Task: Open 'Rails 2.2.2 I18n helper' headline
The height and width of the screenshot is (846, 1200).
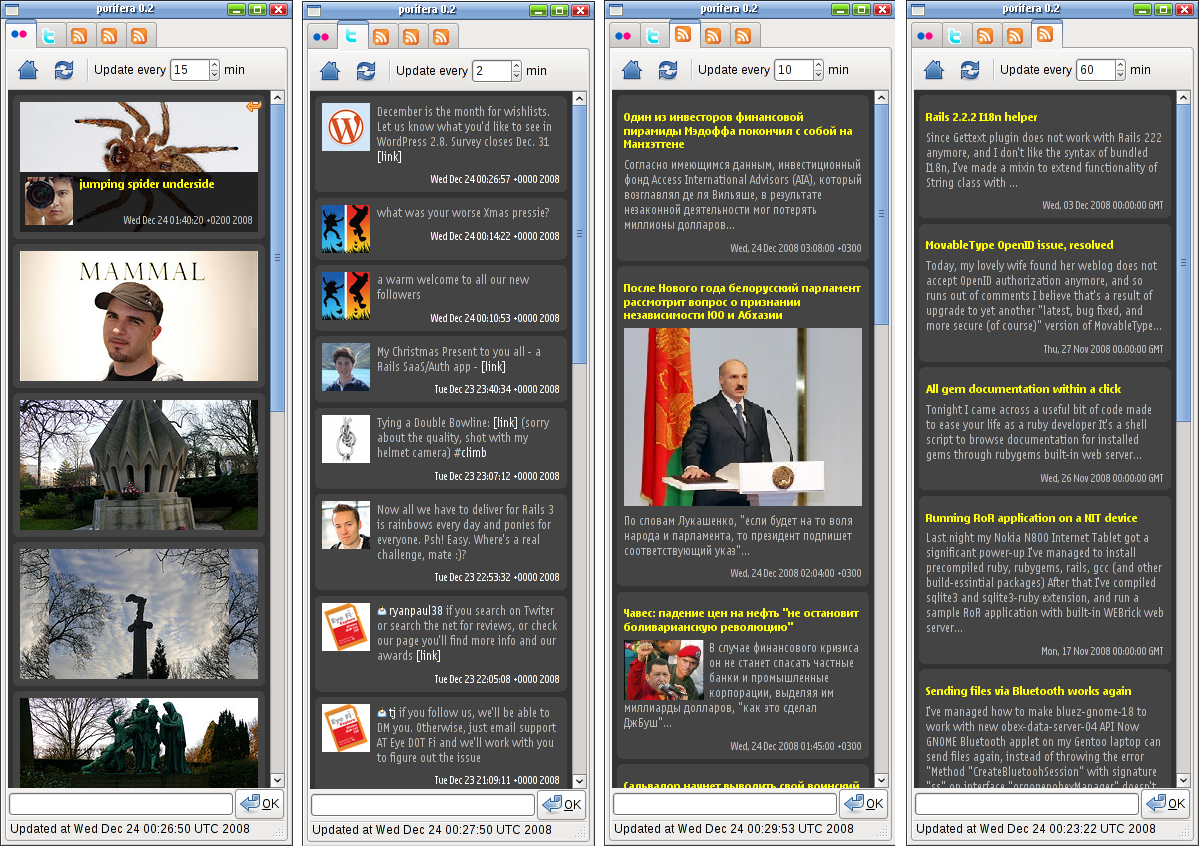Action: click(981, 117)
